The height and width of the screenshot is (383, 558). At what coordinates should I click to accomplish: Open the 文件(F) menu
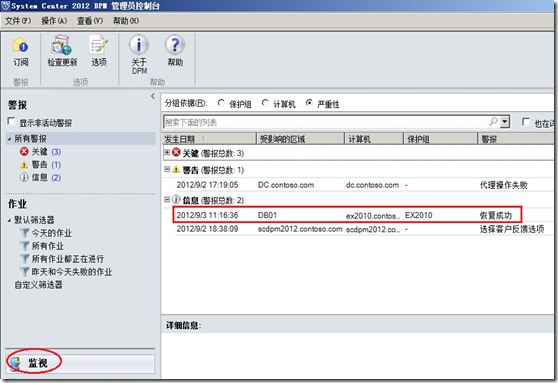tap(18, 21)
